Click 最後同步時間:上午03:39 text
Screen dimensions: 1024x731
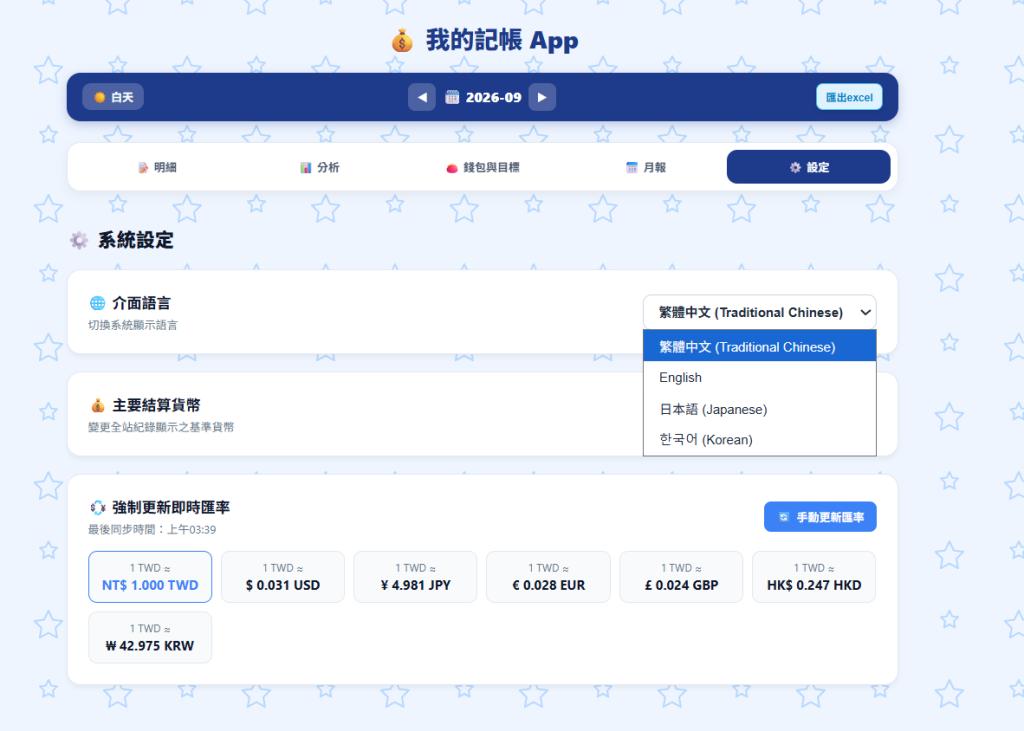[x=152, y=530]
